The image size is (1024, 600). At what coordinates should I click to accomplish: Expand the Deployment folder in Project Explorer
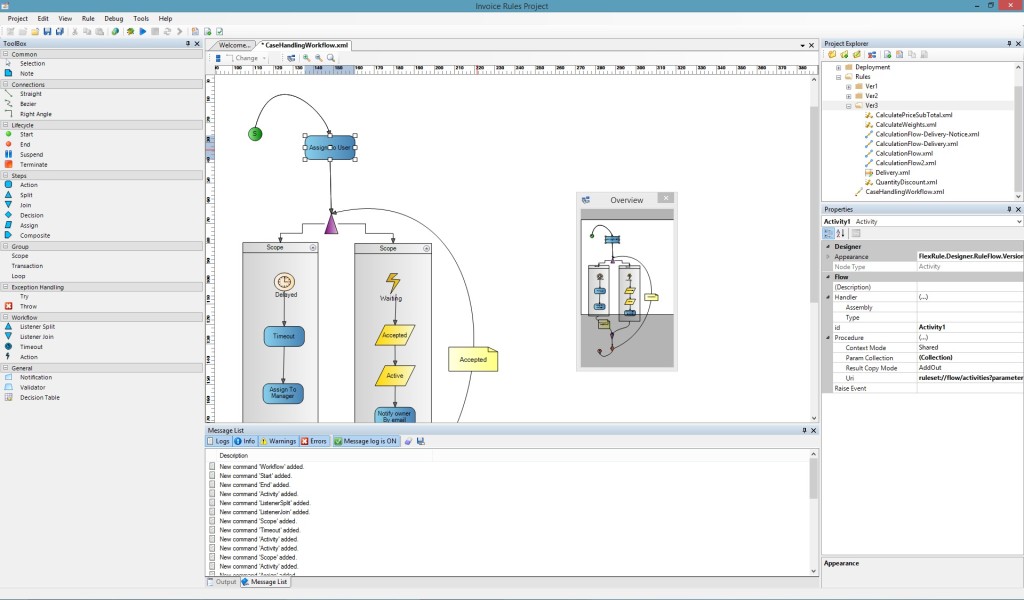pos(839,67)
